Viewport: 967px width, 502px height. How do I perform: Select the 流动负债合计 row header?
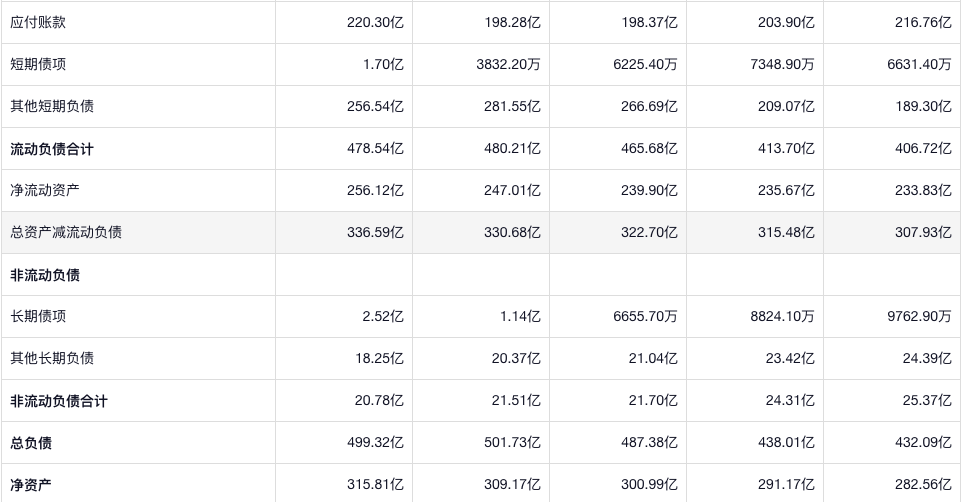point(52,149)
